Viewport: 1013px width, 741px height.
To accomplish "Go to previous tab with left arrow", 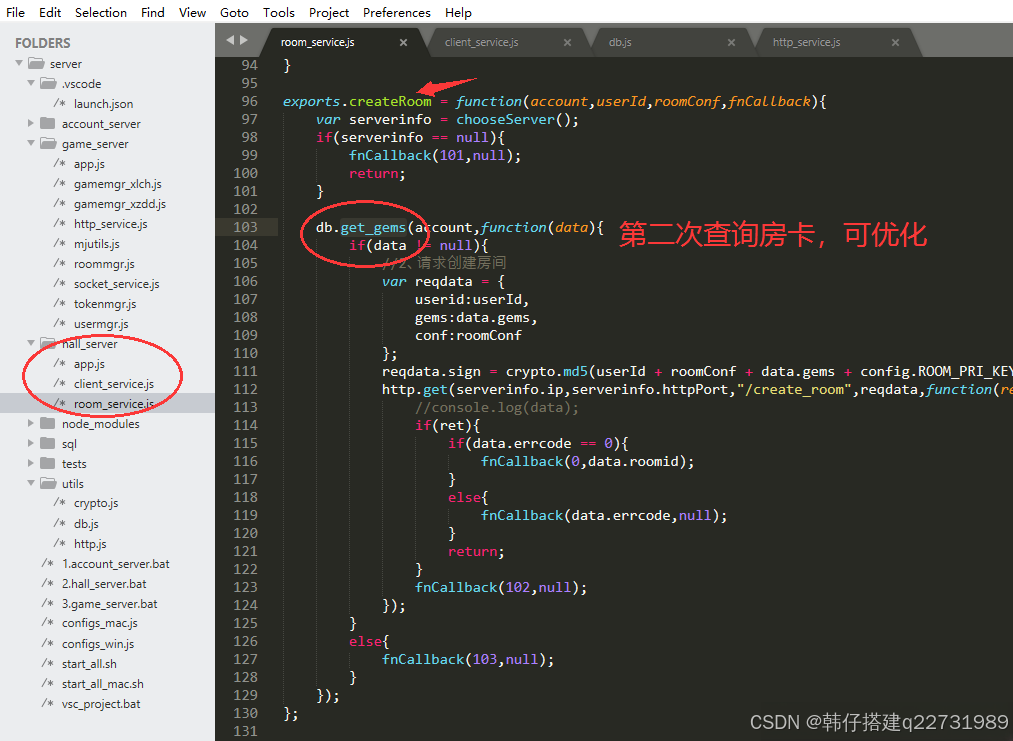I will [x=229, y=40].
